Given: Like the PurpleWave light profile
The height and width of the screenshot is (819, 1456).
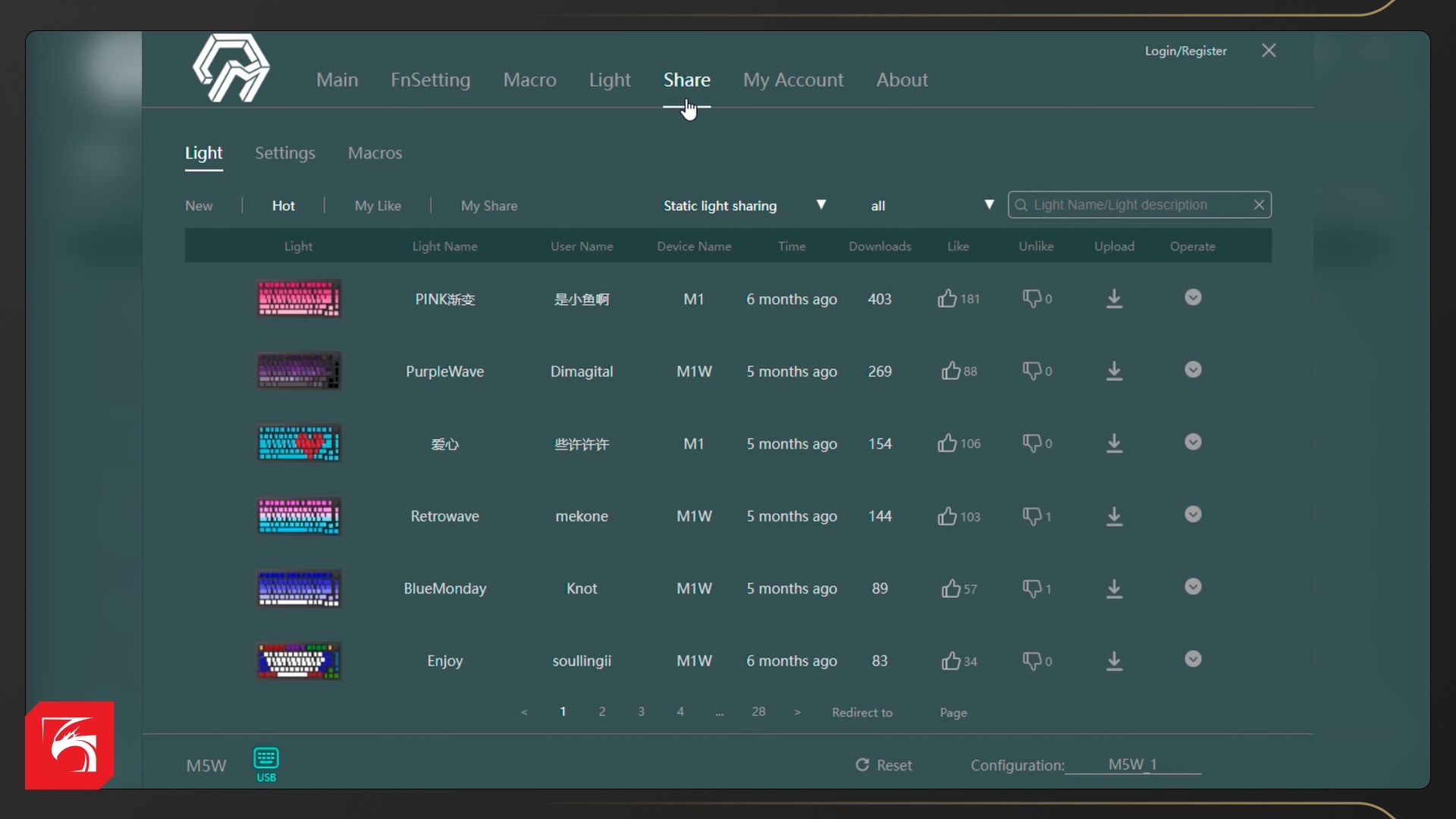Looking at the screenshot, I should [951, 371].
